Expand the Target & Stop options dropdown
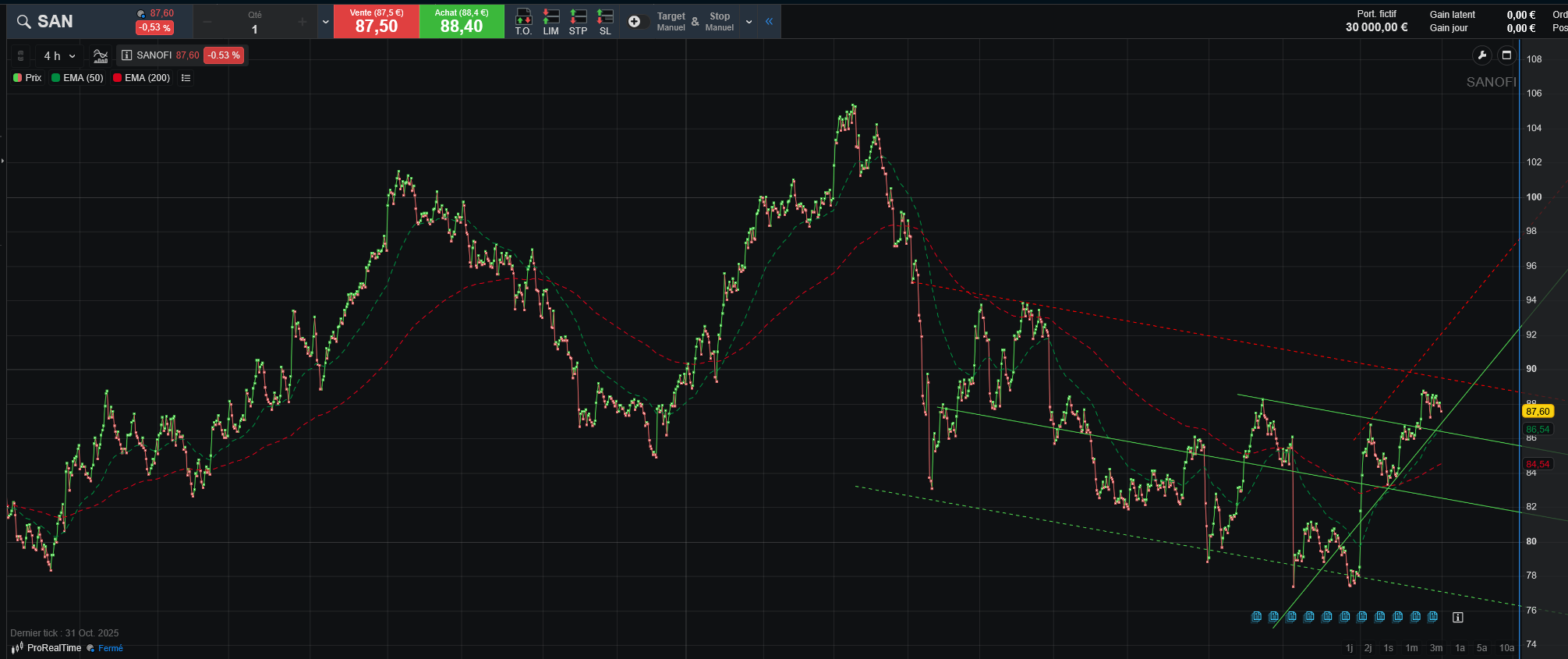Image resolution: width=1568 pixels, height=659 pixels. [749, 22]
